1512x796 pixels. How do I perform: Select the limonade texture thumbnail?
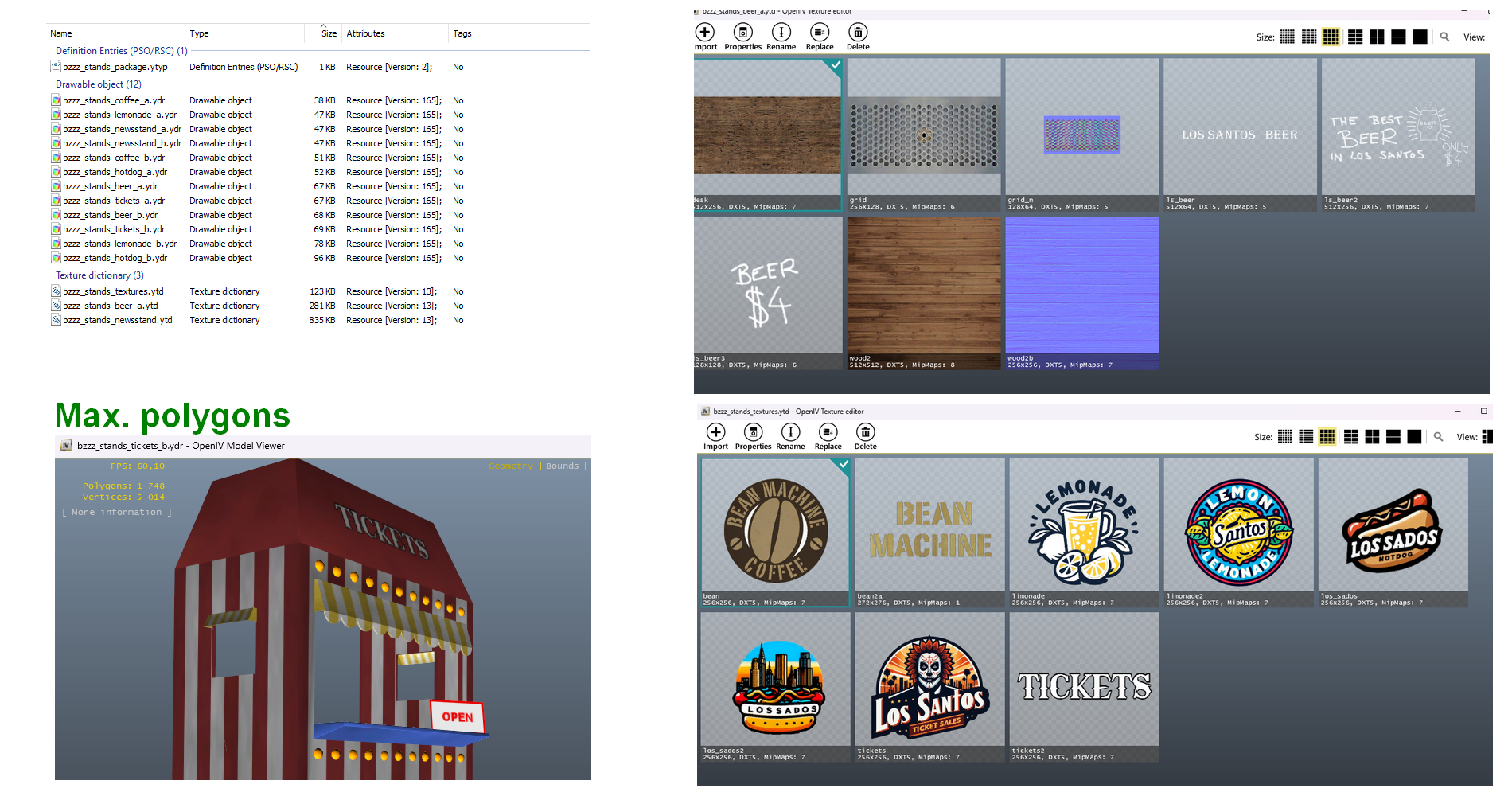(1084, 533)
